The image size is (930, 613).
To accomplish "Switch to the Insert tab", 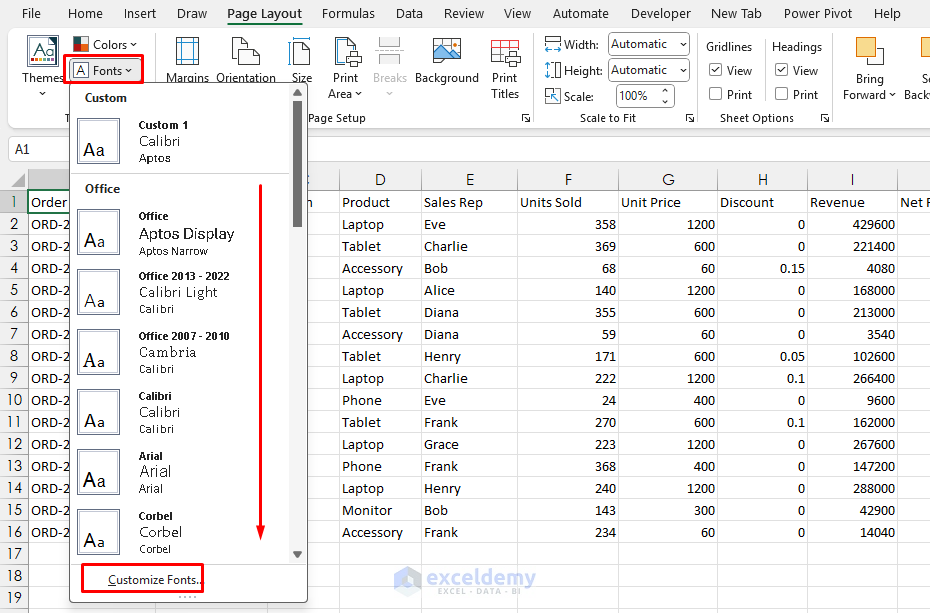I will [139, 13].
